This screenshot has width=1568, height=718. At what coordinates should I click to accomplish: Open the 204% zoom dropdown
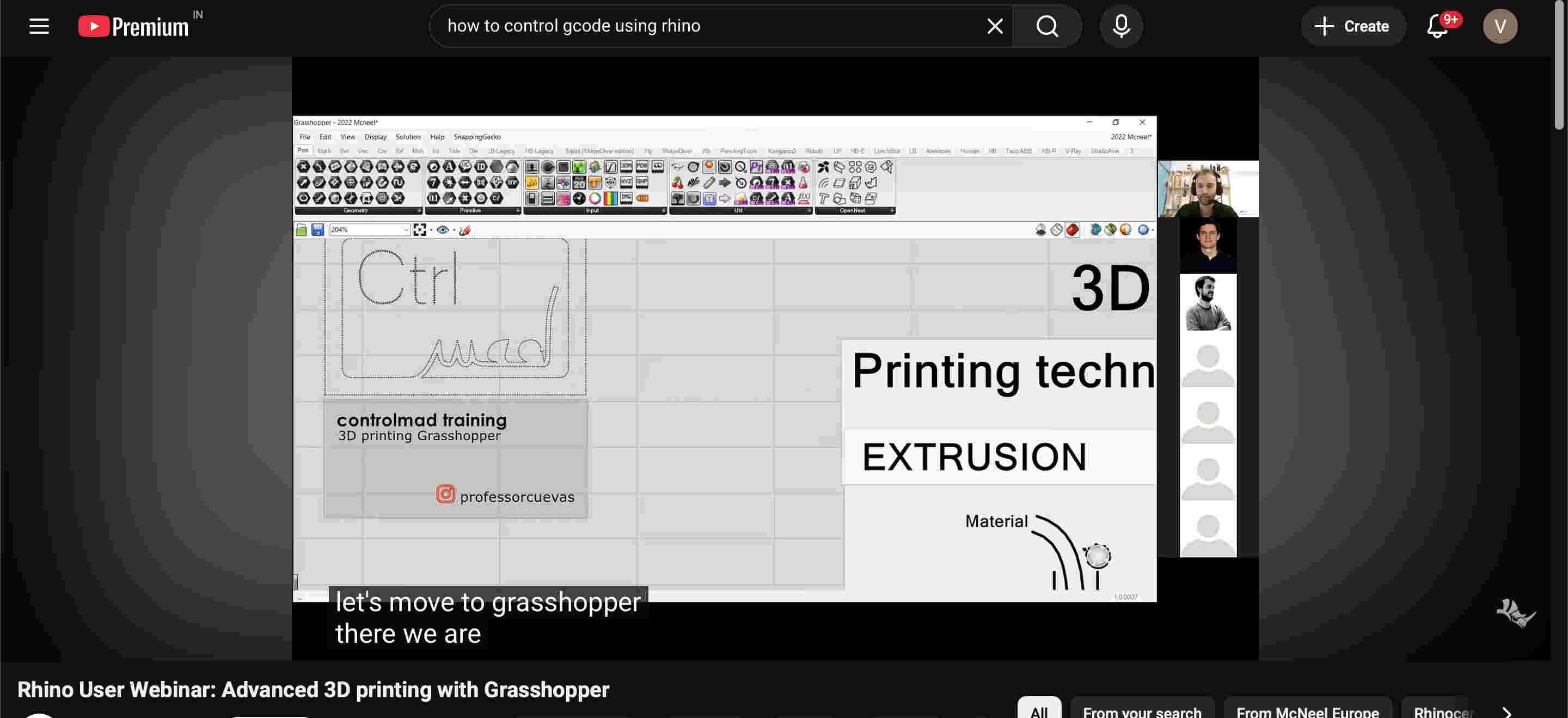tap(406, 229)
